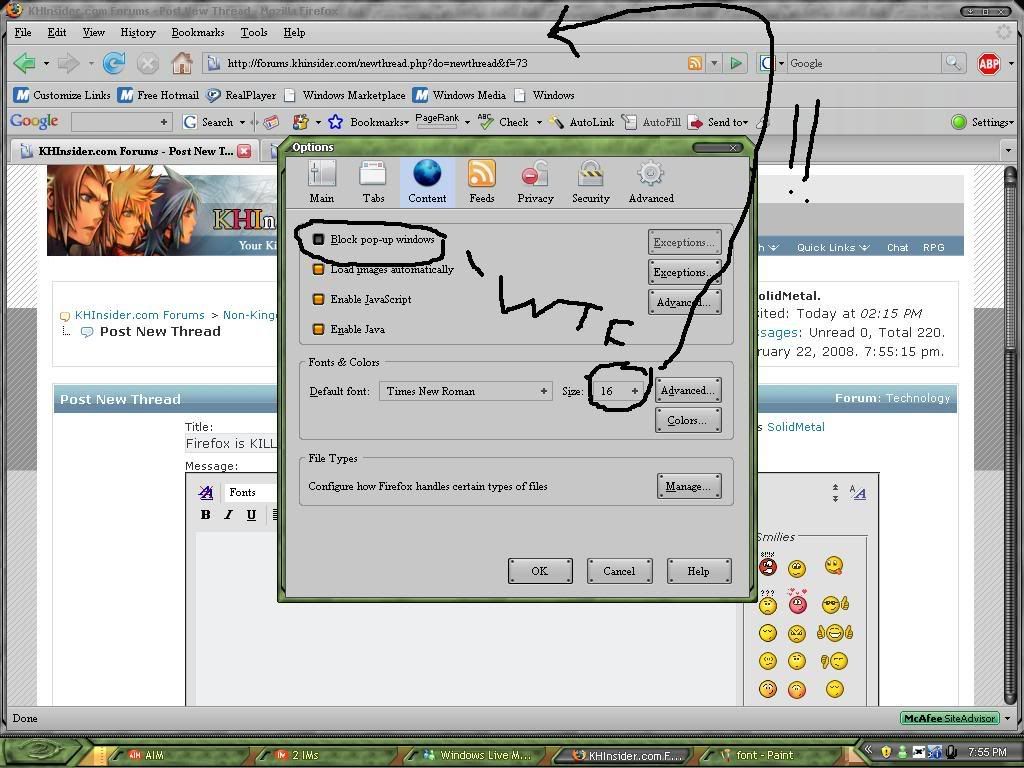This screenshot has height=768, width=1024.
Task: Click the page vertical scrollbar
Action: [x=1008, y=434]
